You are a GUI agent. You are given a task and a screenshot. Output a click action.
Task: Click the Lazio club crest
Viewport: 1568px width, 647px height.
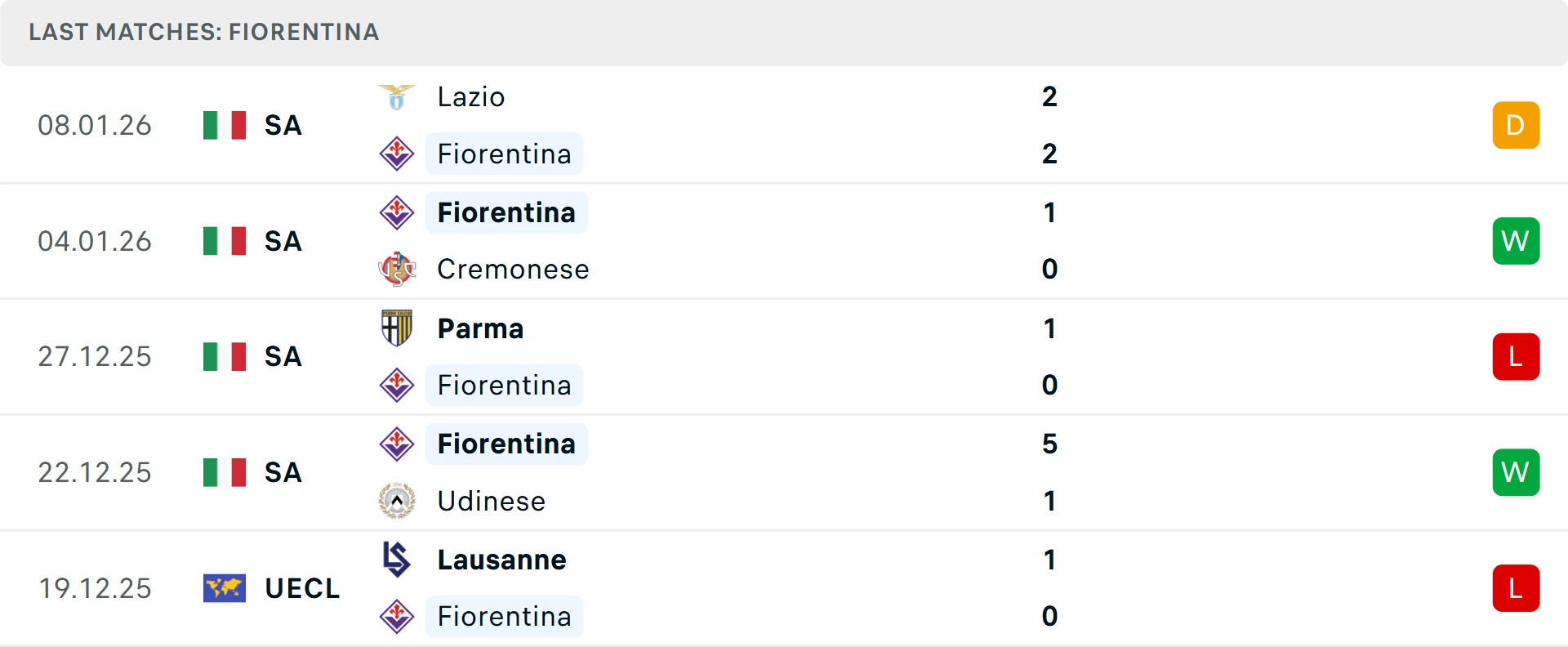pos(397,97)
